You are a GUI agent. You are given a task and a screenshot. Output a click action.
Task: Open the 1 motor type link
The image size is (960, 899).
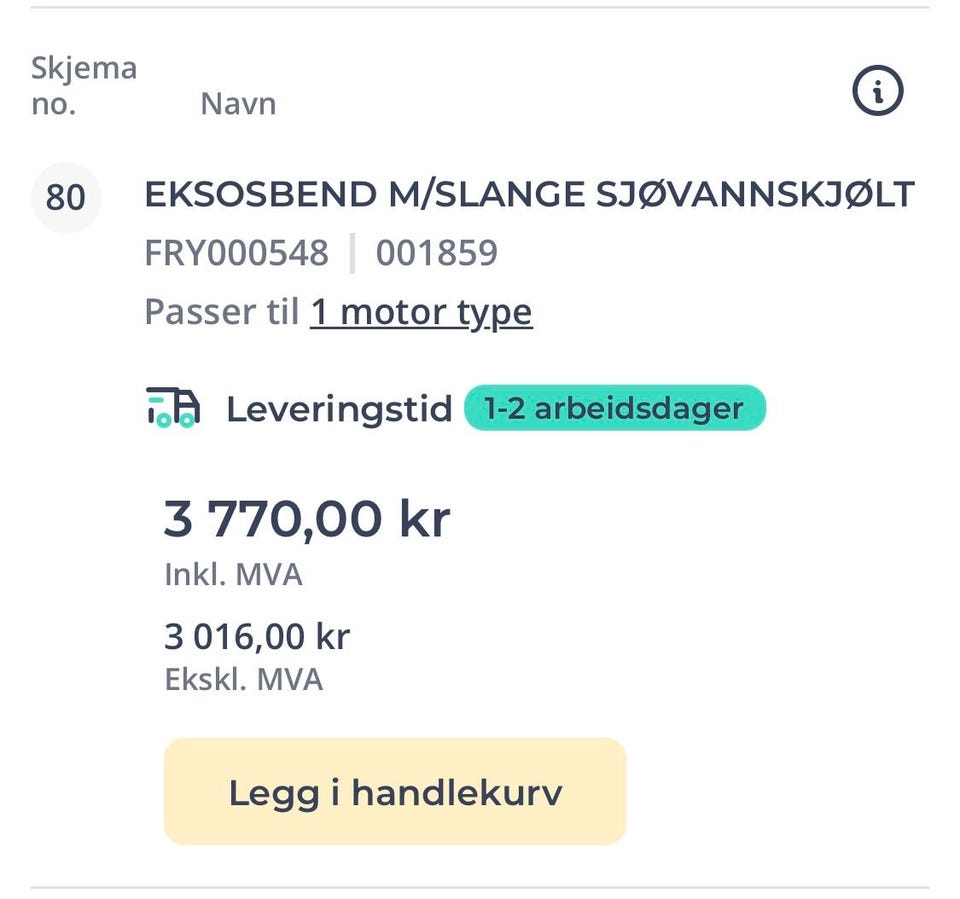[421, 313]
